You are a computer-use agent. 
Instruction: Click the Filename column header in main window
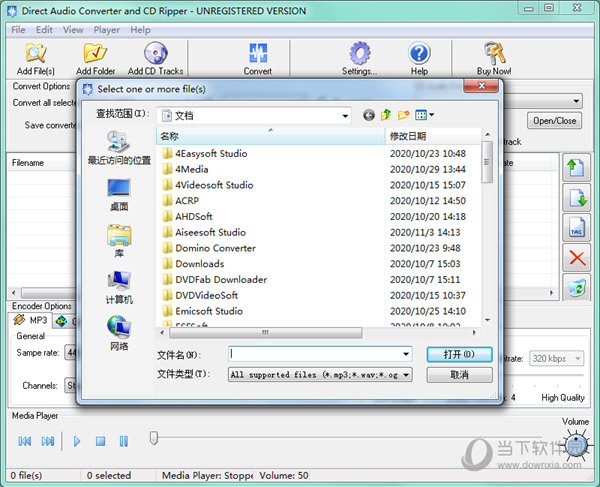tap(41, 163)
